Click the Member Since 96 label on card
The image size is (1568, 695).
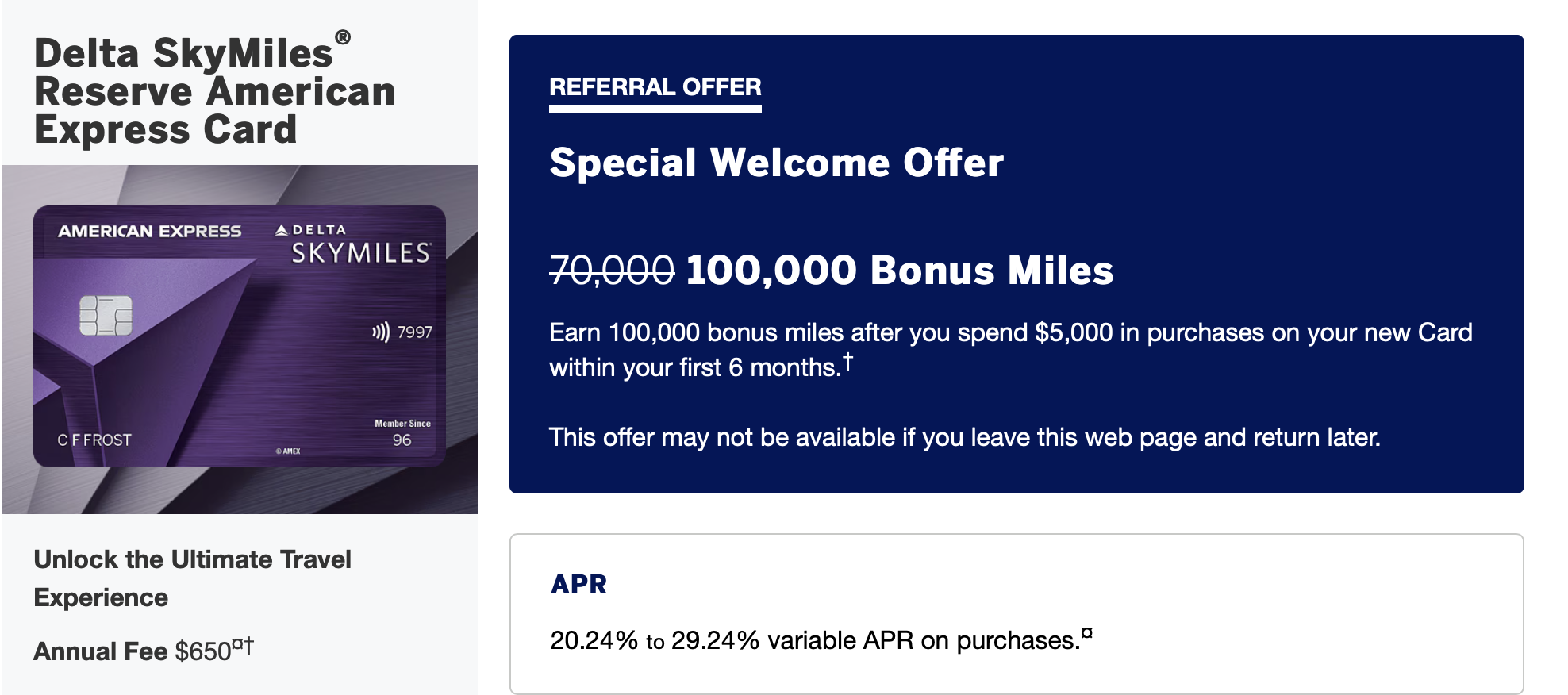402,434
